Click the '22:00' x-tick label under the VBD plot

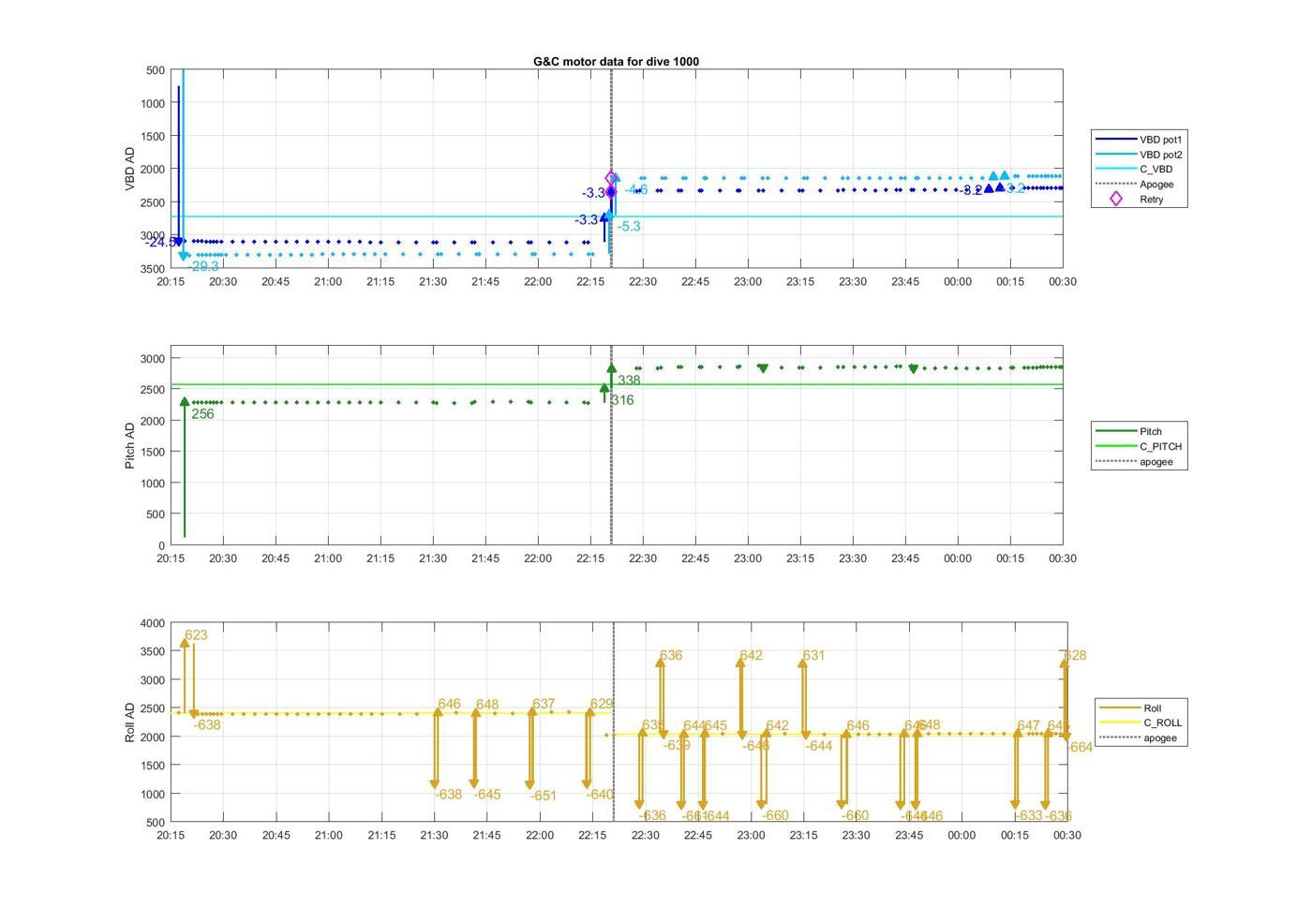pos(538,282)
